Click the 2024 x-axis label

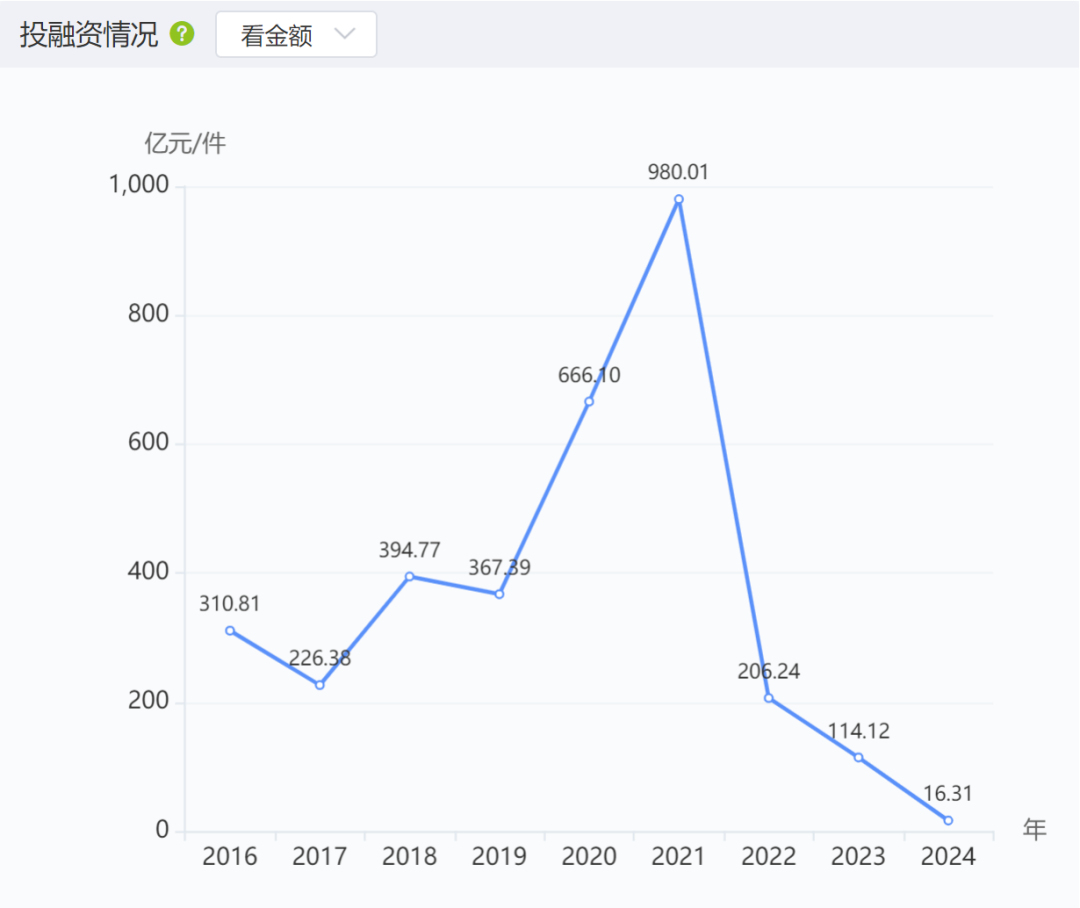click(948, 856)
